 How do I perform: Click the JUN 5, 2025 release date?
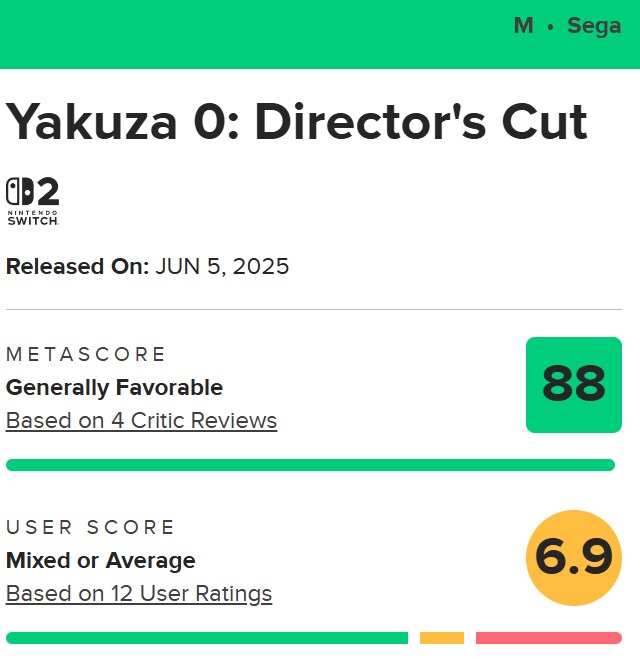pyautogui.click(x=222, y=266)
